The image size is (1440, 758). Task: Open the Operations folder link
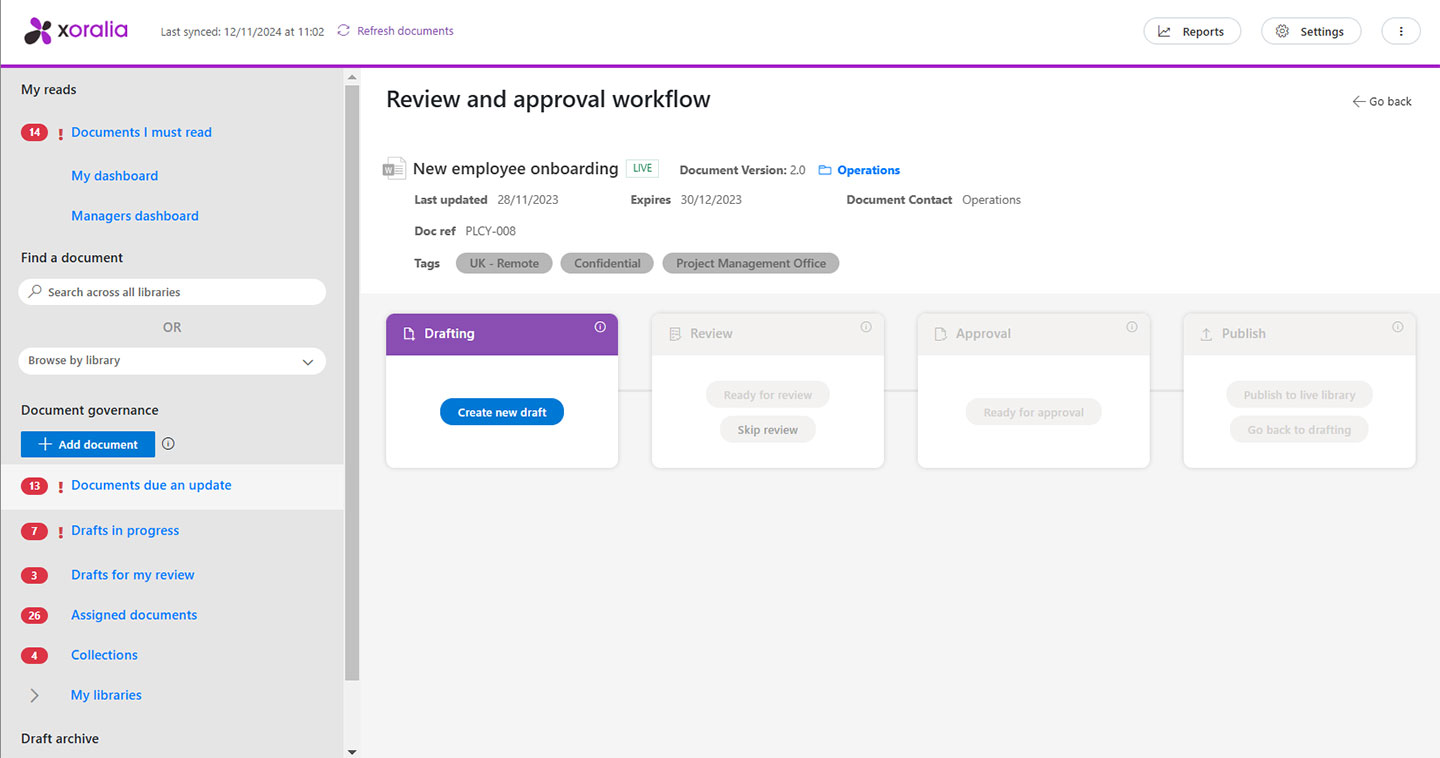pyautogui.click(x=868, y=170)
